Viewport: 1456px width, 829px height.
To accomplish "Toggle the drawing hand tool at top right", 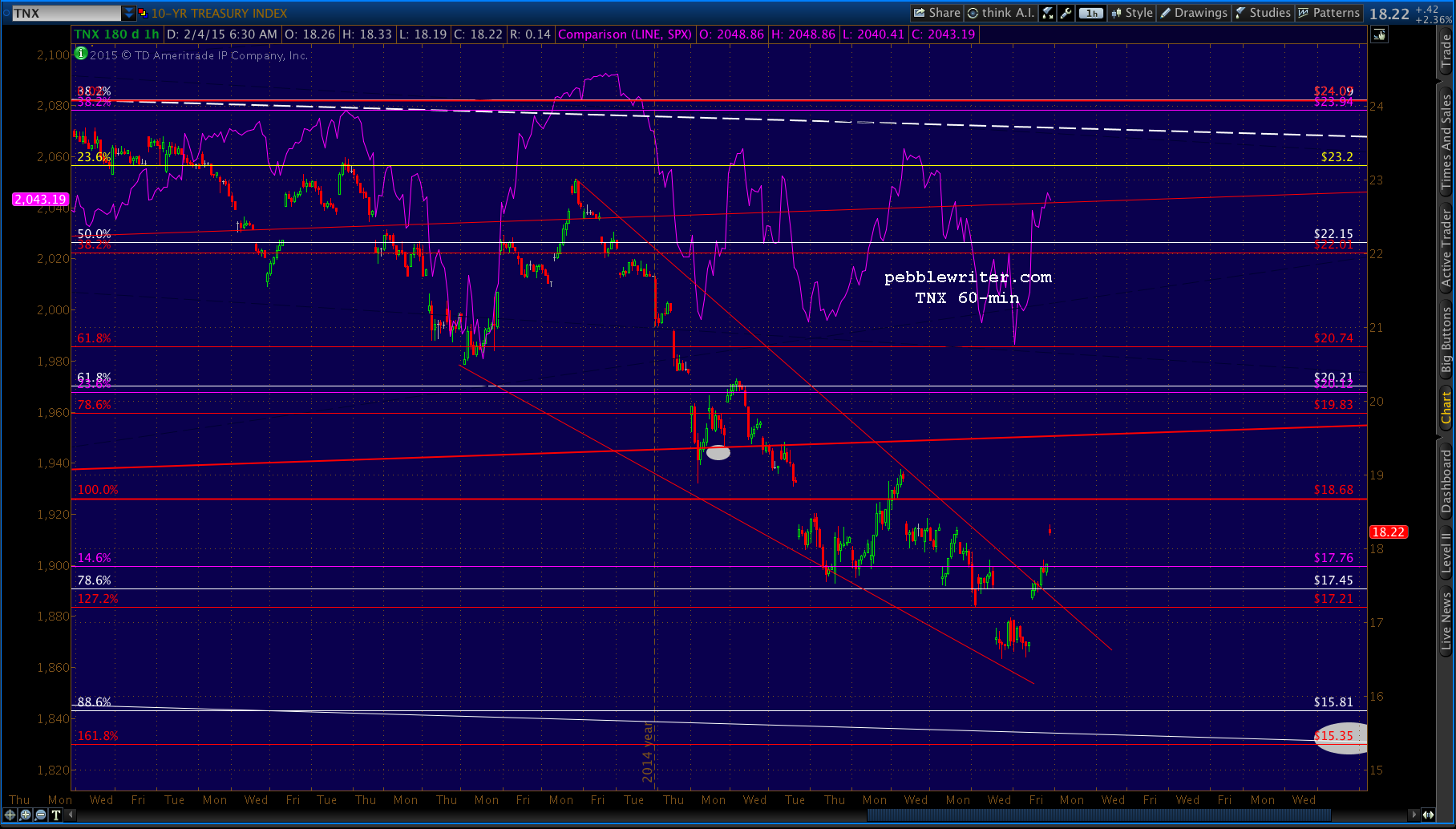I will (1380, 34).
